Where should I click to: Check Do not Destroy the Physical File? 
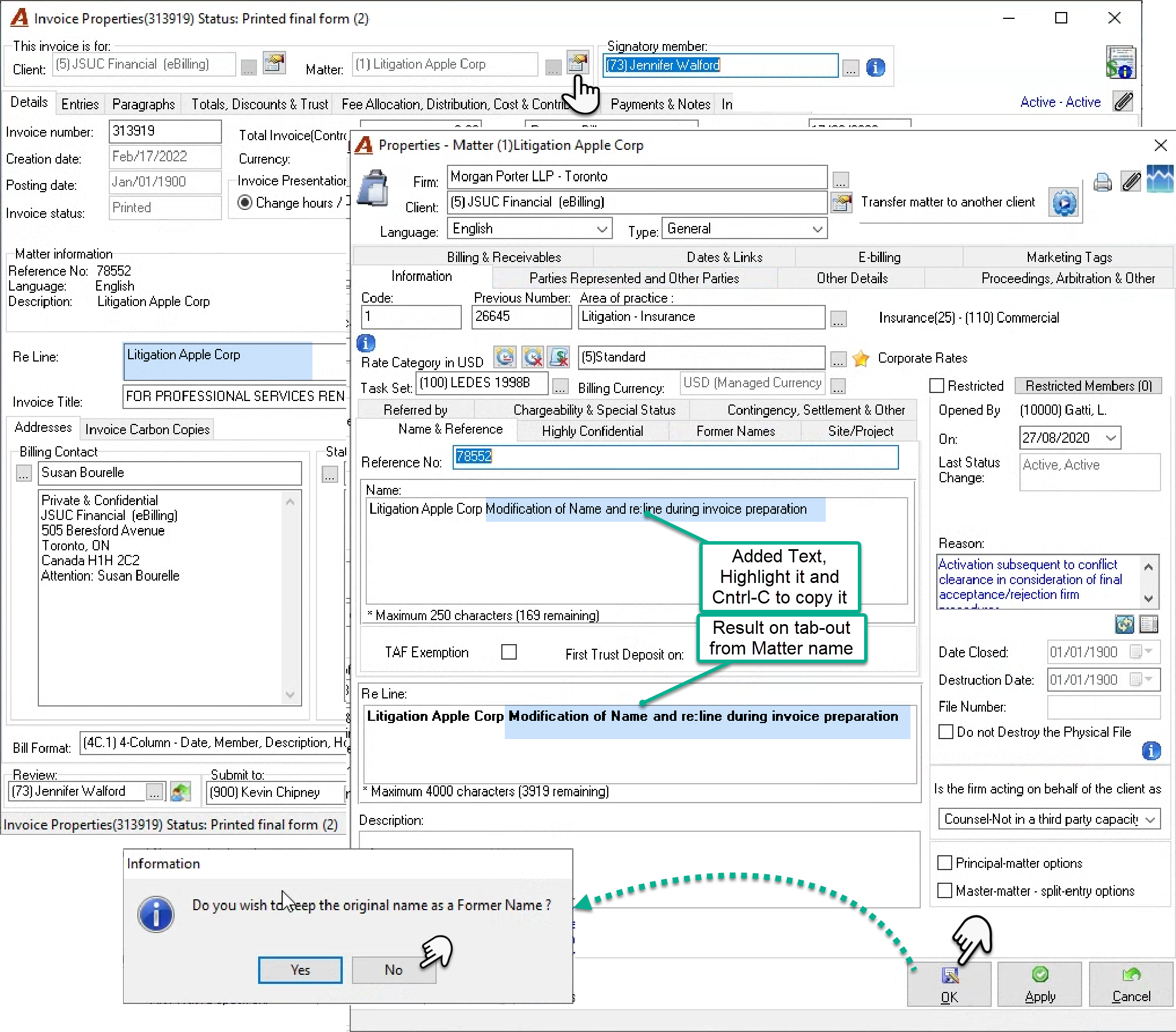(945, 732)
